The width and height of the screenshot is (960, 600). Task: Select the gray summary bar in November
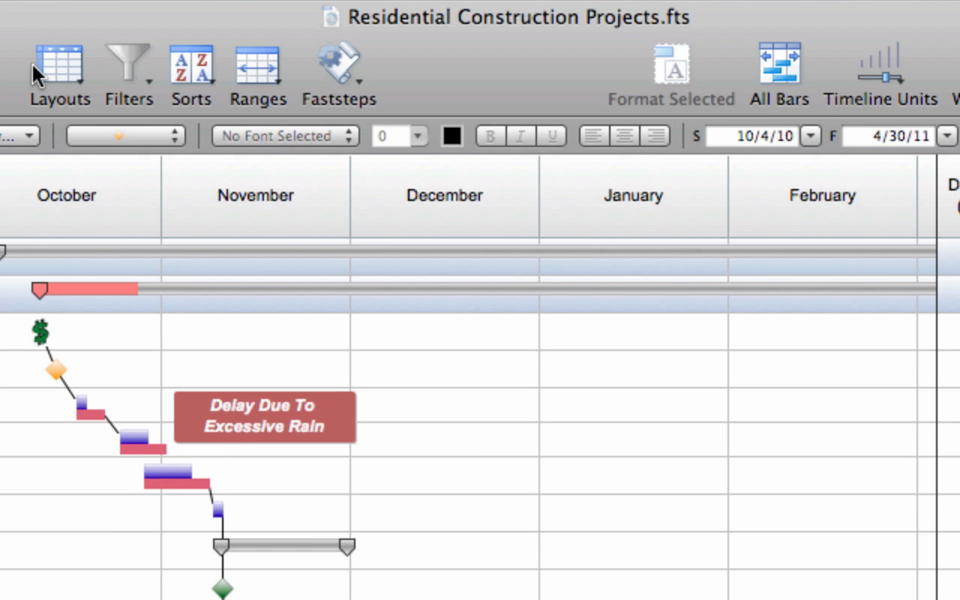pyautogui.click(x=284, y=546)
